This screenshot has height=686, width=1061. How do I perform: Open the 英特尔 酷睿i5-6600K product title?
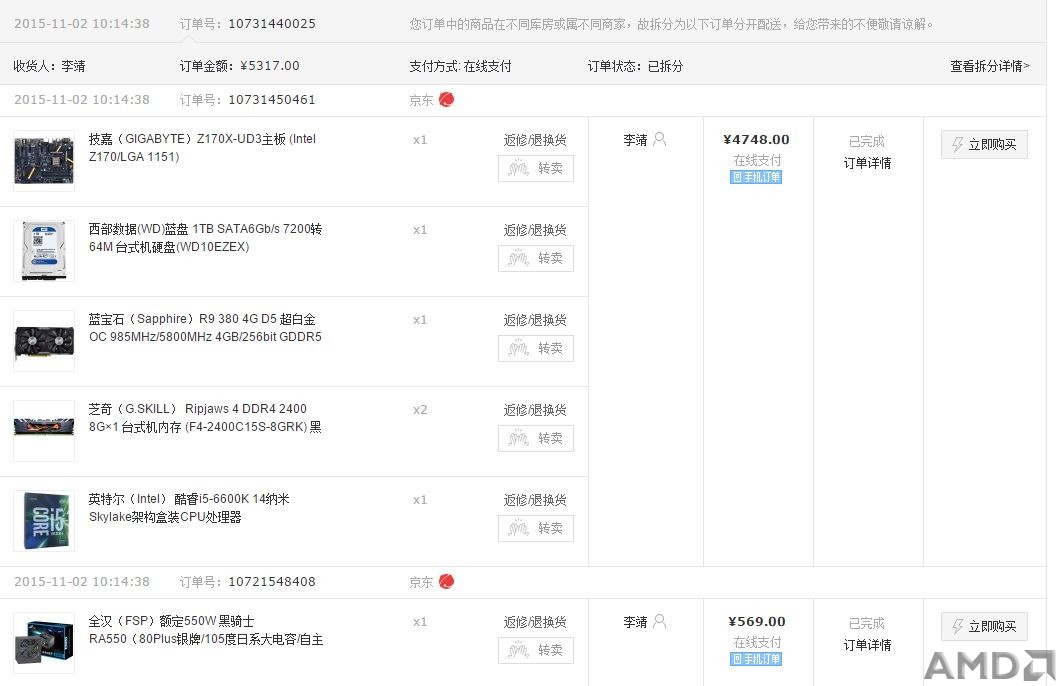click(x=189, y=507)
